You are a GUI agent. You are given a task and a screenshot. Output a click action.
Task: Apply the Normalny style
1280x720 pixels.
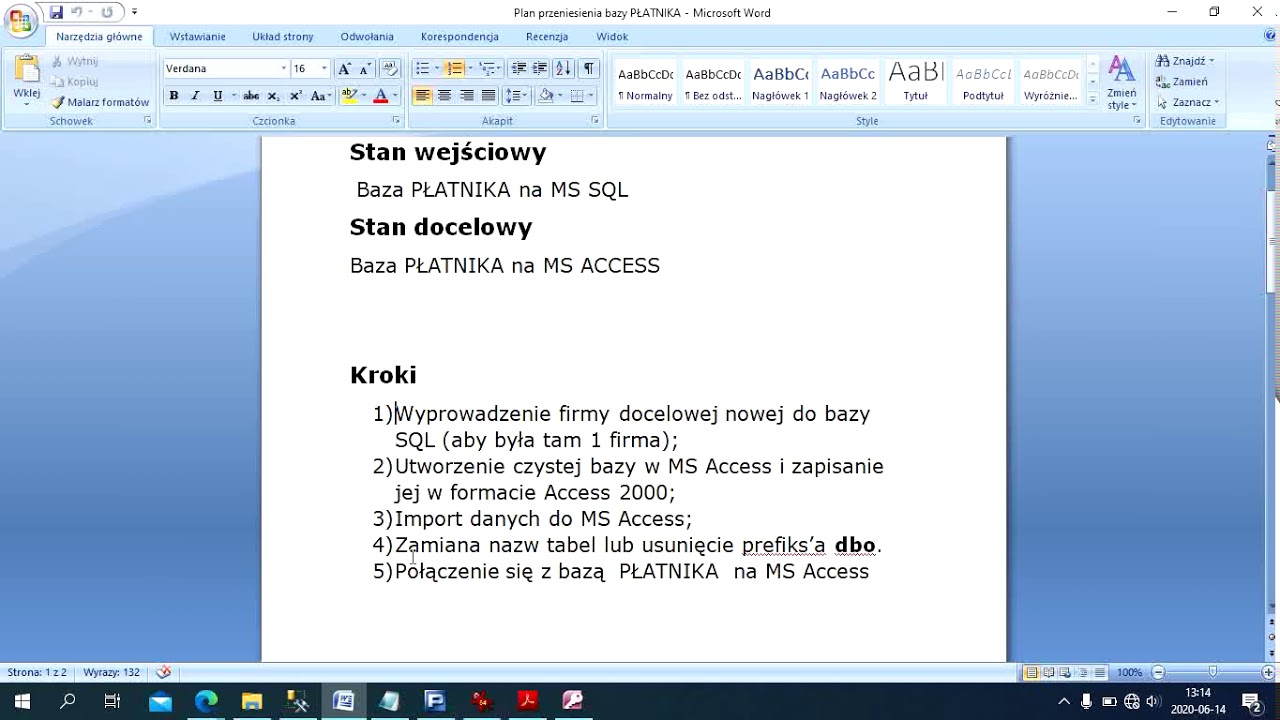tap(645, 83)
